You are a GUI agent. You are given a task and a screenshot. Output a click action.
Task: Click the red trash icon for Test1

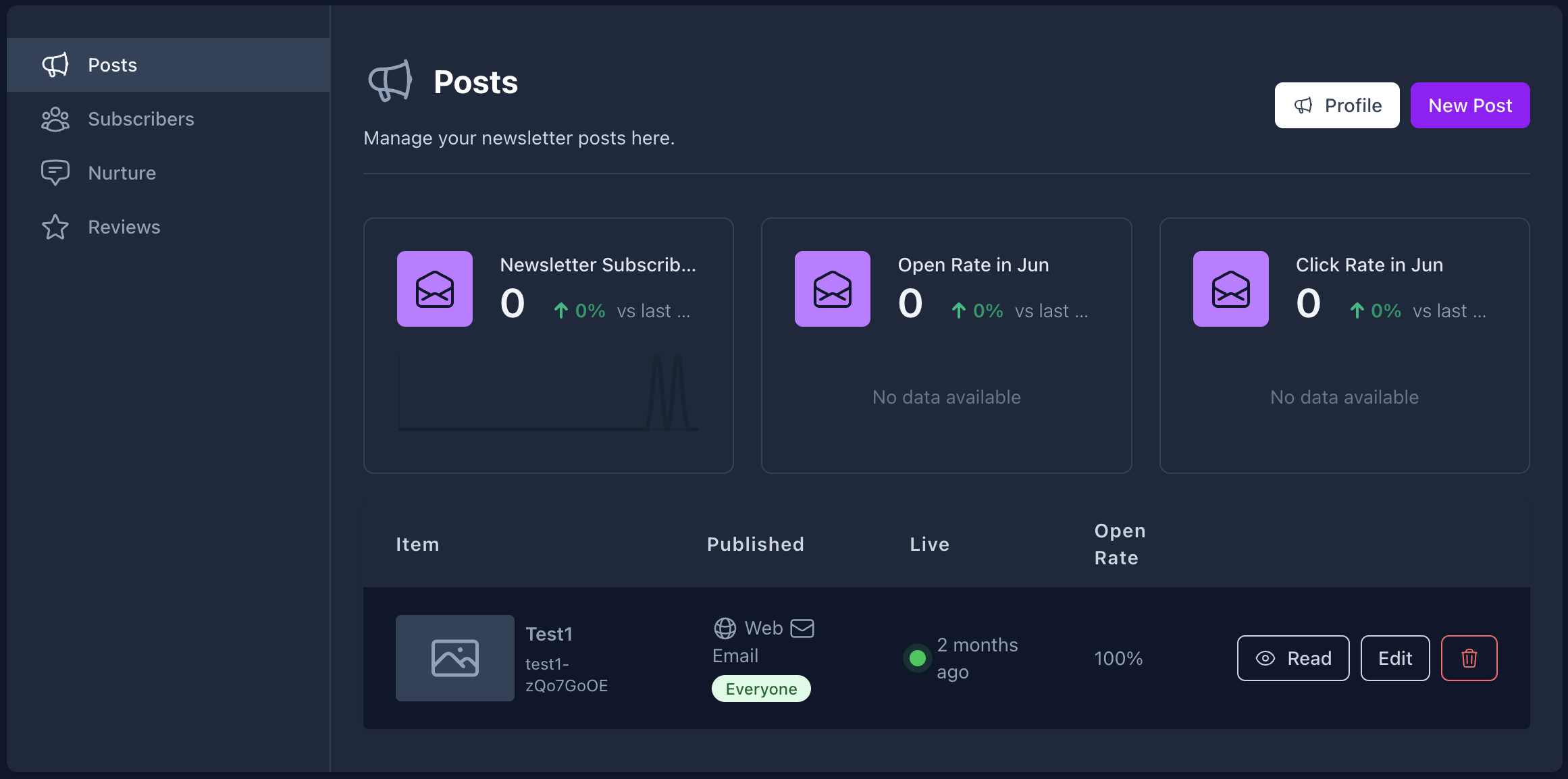[1469, 658]
